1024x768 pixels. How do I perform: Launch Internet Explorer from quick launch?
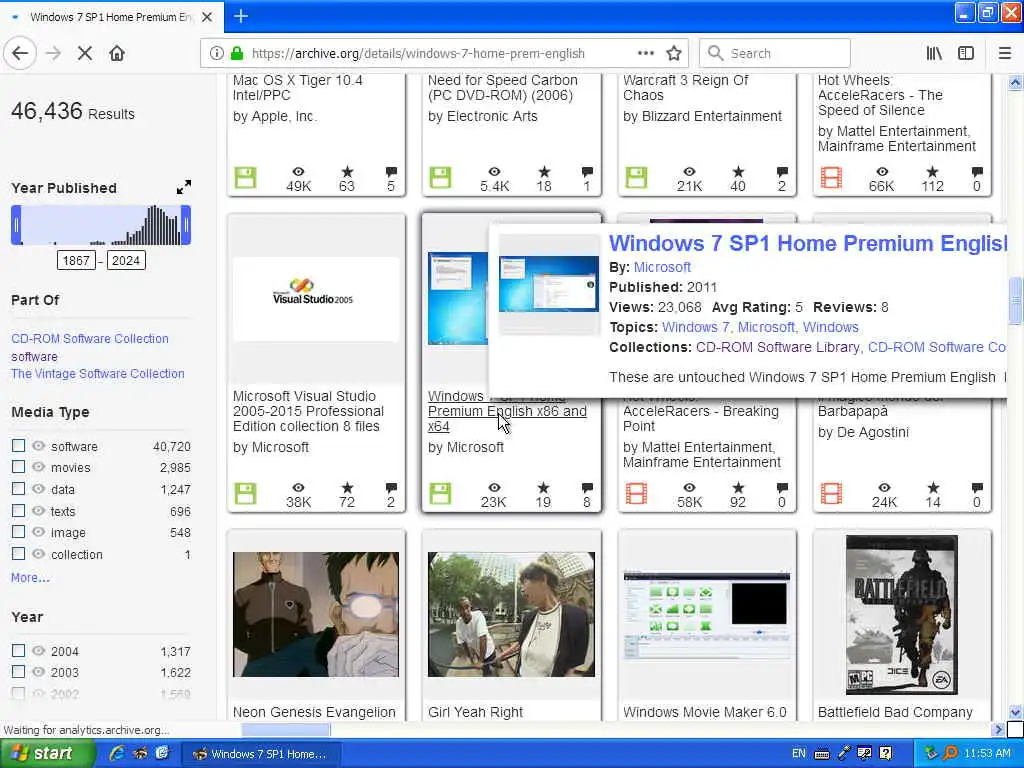point(117,754)
